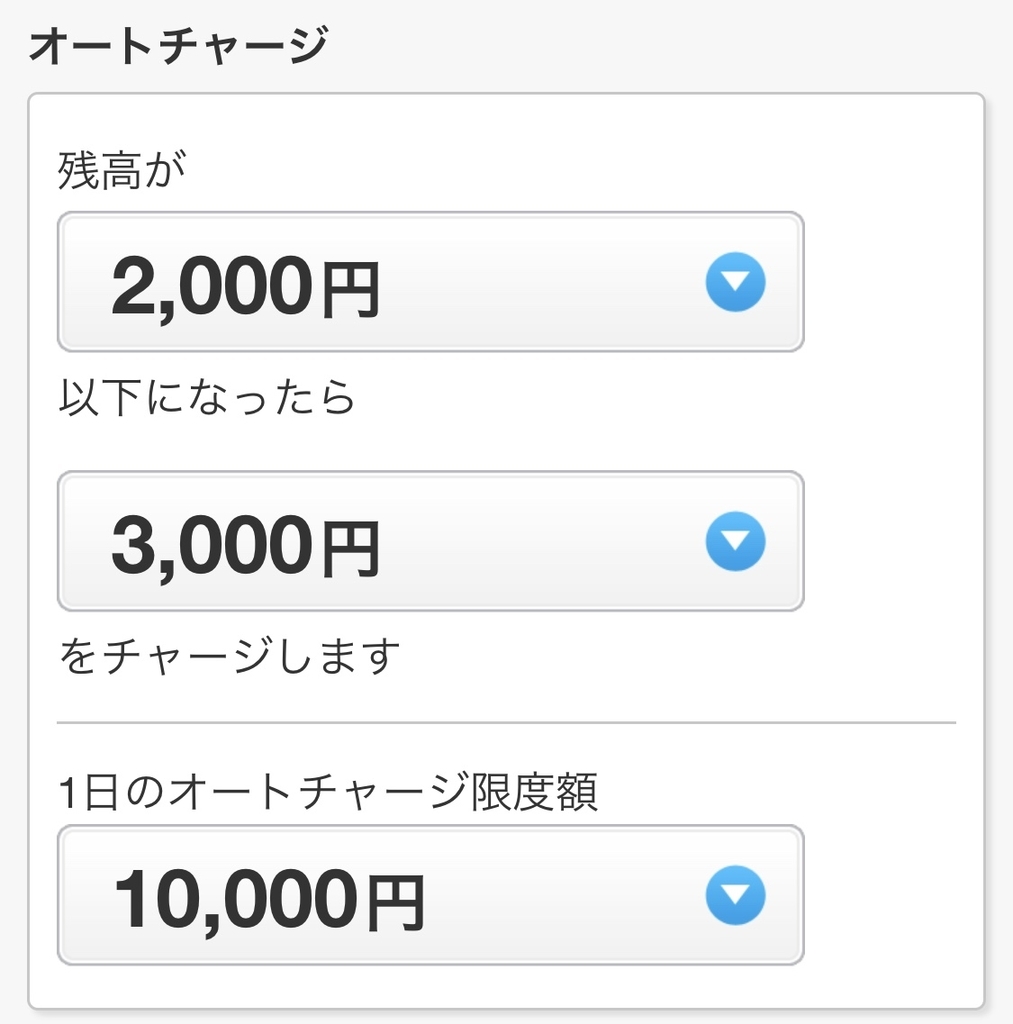Select the 2,000円 value text
Viewport: 1013px width, 1024px height.
point(246,287)
